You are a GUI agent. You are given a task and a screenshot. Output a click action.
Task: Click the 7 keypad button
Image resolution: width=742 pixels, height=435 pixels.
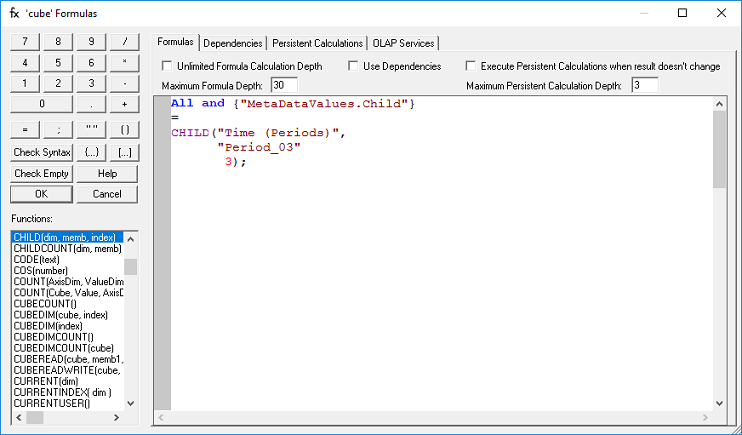point(25,42)
